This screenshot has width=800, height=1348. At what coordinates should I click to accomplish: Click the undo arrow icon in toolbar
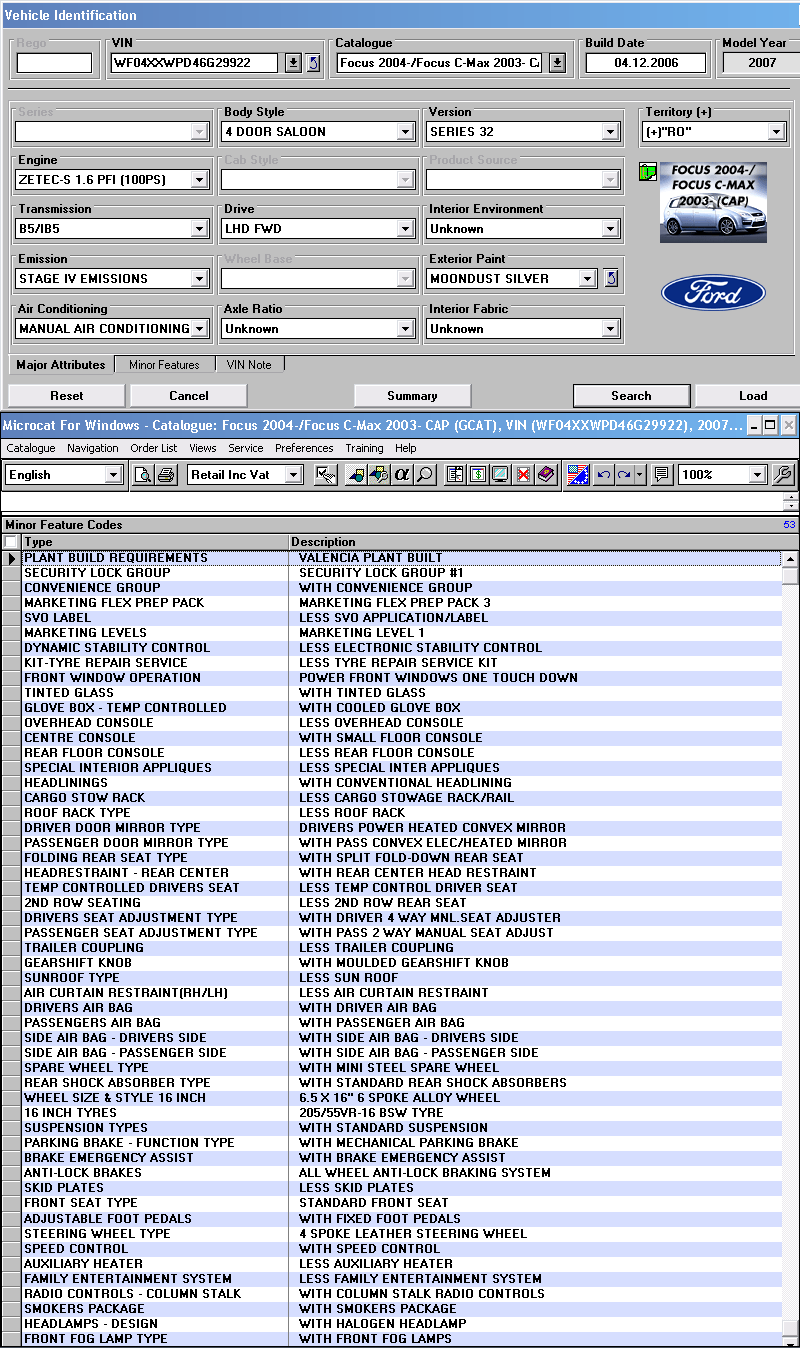(603, 475)
